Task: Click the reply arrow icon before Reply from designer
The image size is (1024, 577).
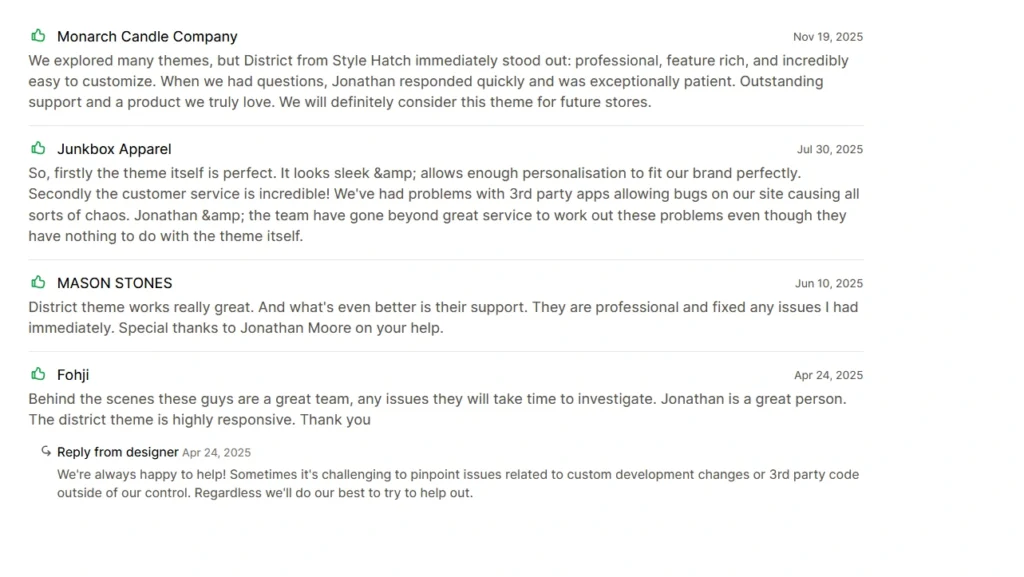Action: pos(46,451)
